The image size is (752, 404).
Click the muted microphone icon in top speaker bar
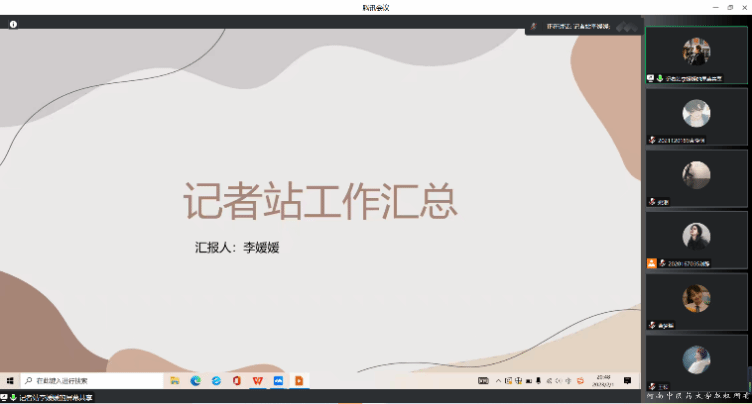tap(534, 26)
